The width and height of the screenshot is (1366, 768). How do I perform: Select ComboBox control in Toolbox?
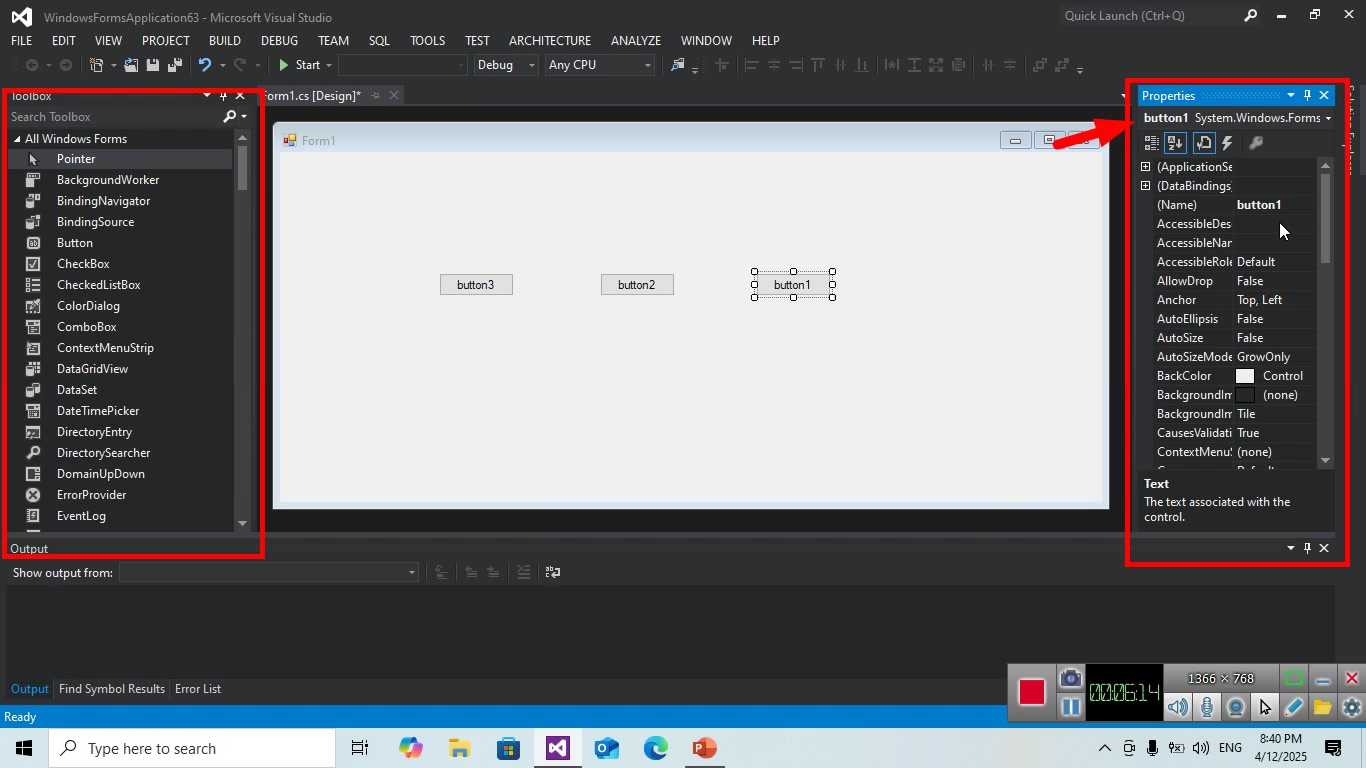click(x=120, y=327)
